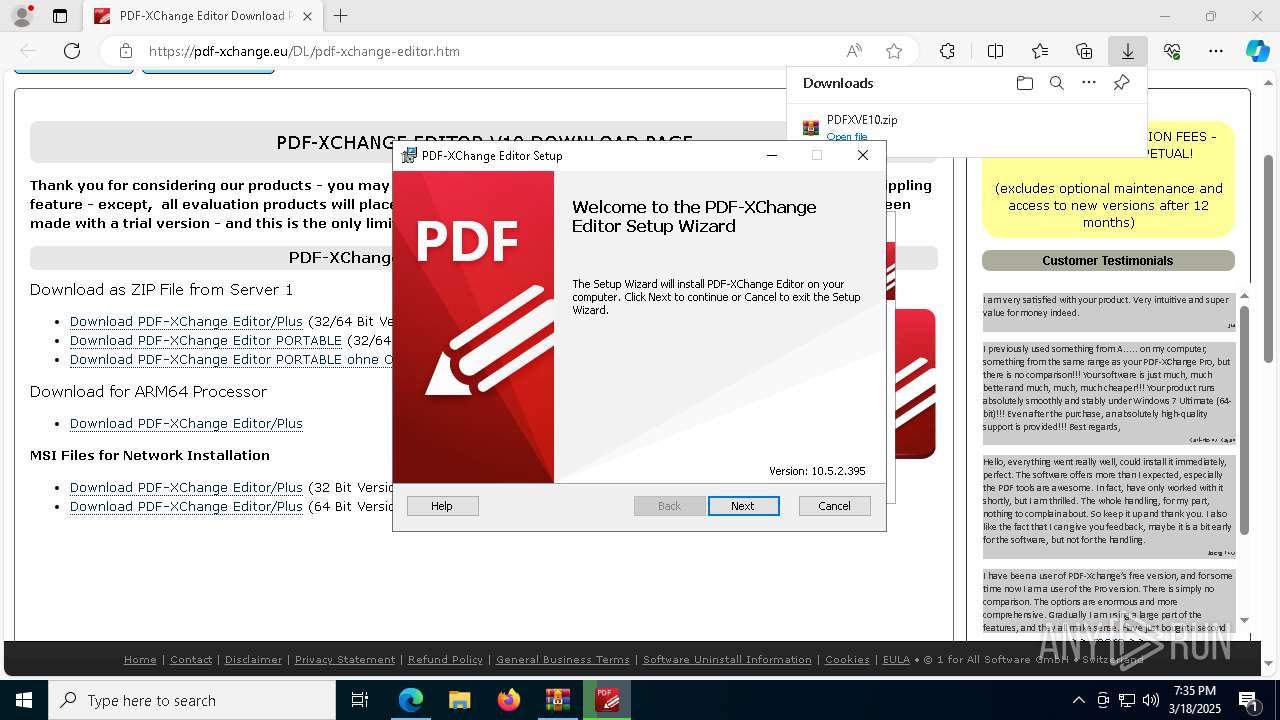Refresh the current page

72,51
